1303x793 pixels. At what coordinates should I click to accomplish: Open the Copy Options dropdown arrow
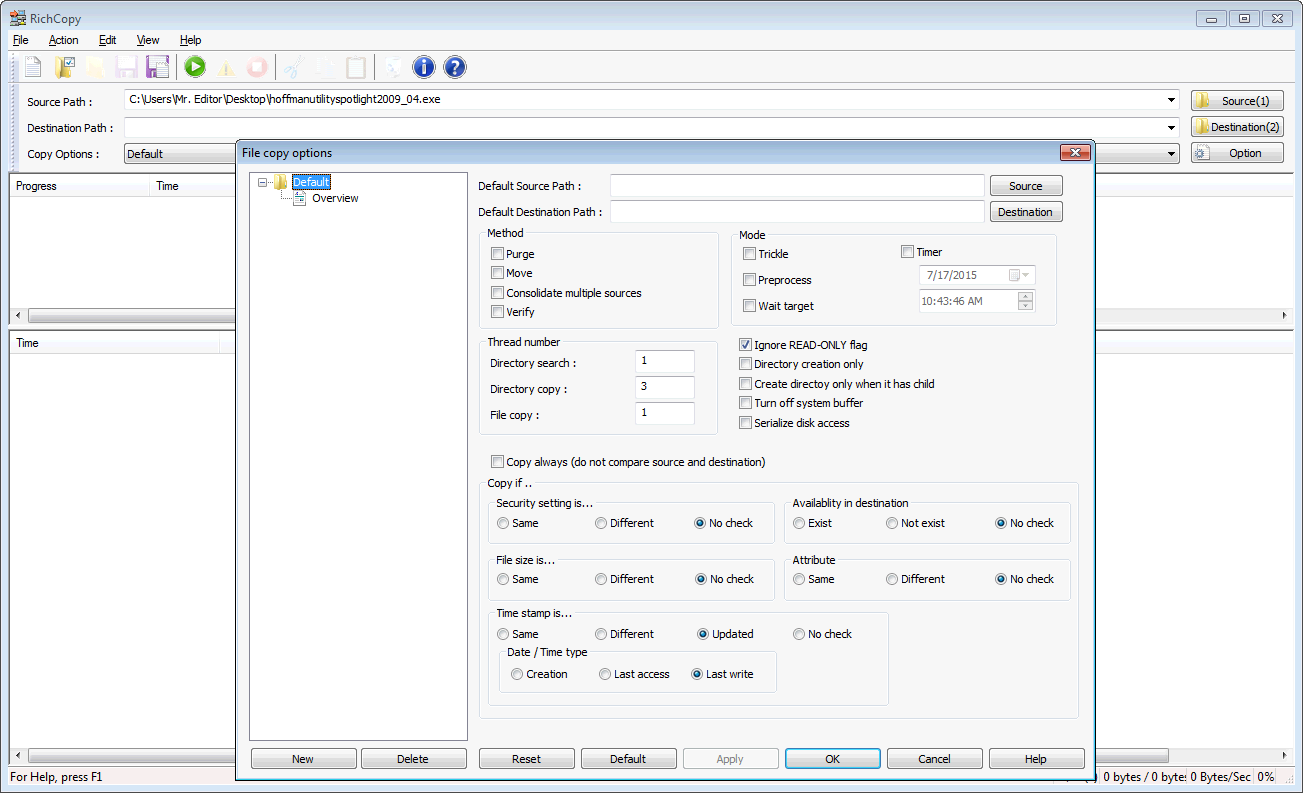pyautogui.click(x=1172, y=154)
